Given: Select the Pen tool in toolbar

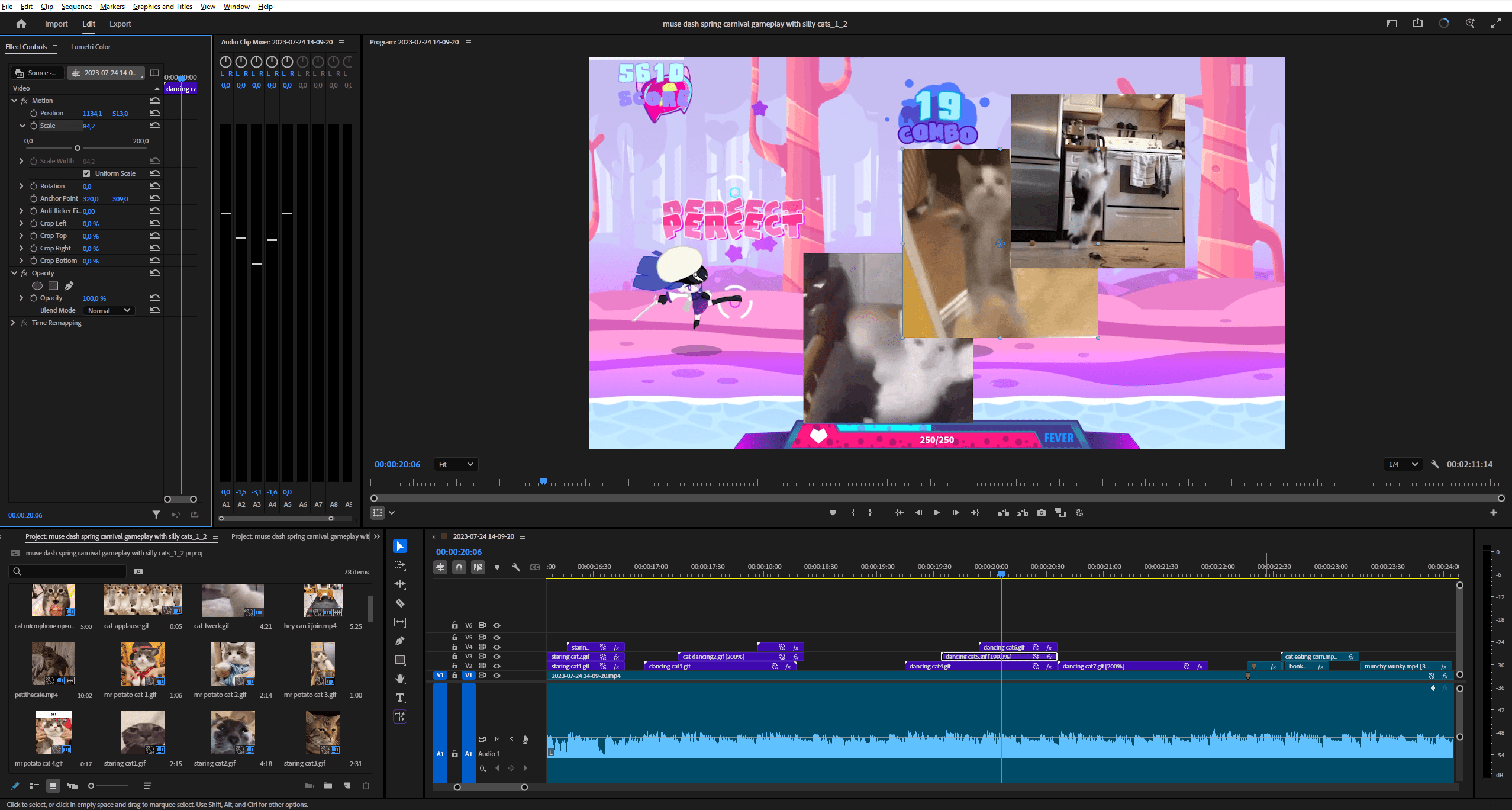Looking at the screenshot, I should tap(400, 641).
